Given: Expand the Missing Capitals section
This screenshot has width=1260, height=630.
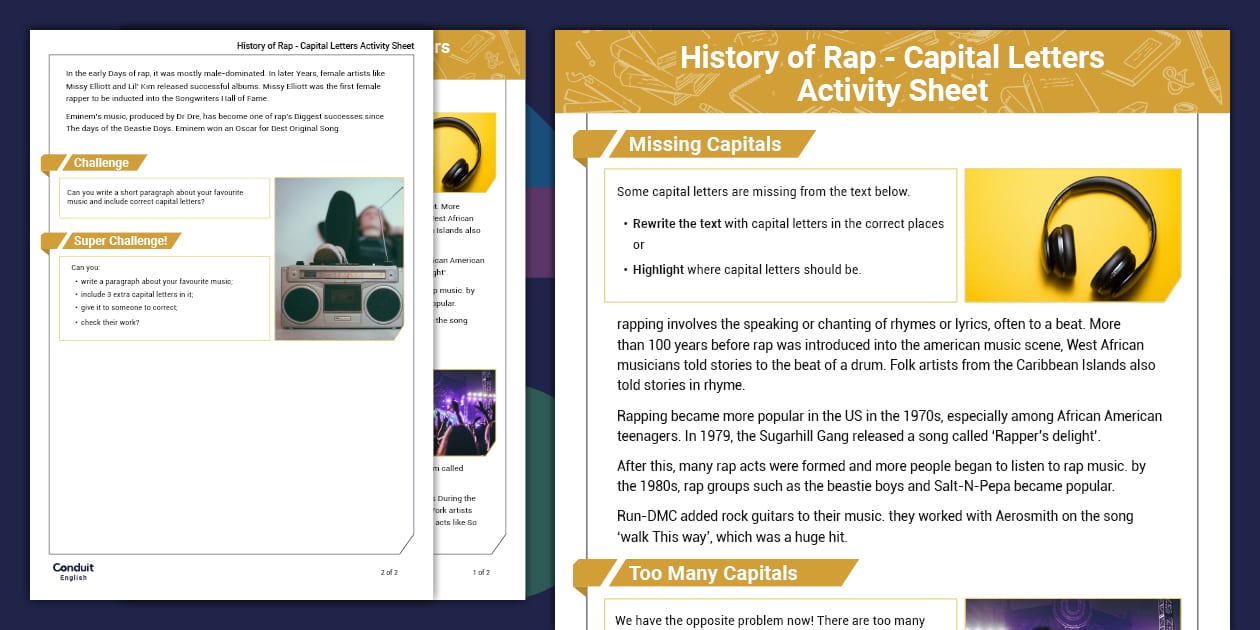Looking at the screenshot, I should click(704, 145).
